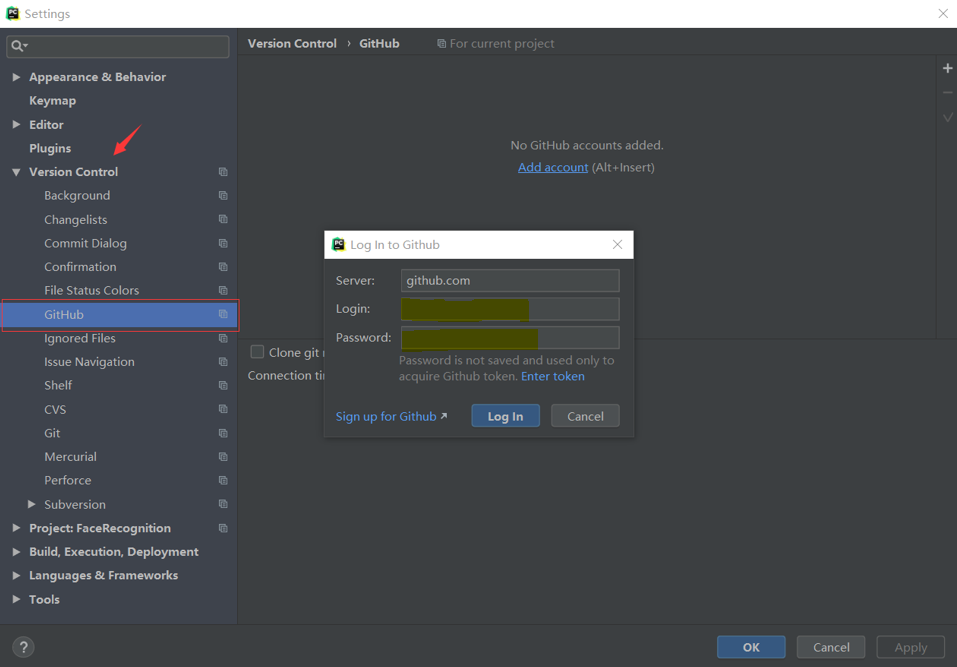
Task: Click project-level icon beside Ignored Files row
Action: point(223,338)
